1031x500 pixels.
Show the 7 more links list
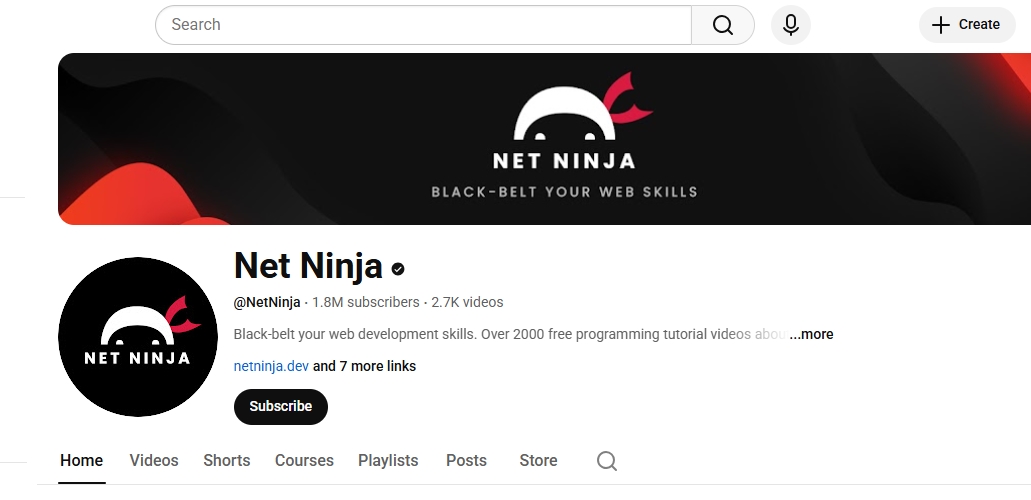(364, 366)
